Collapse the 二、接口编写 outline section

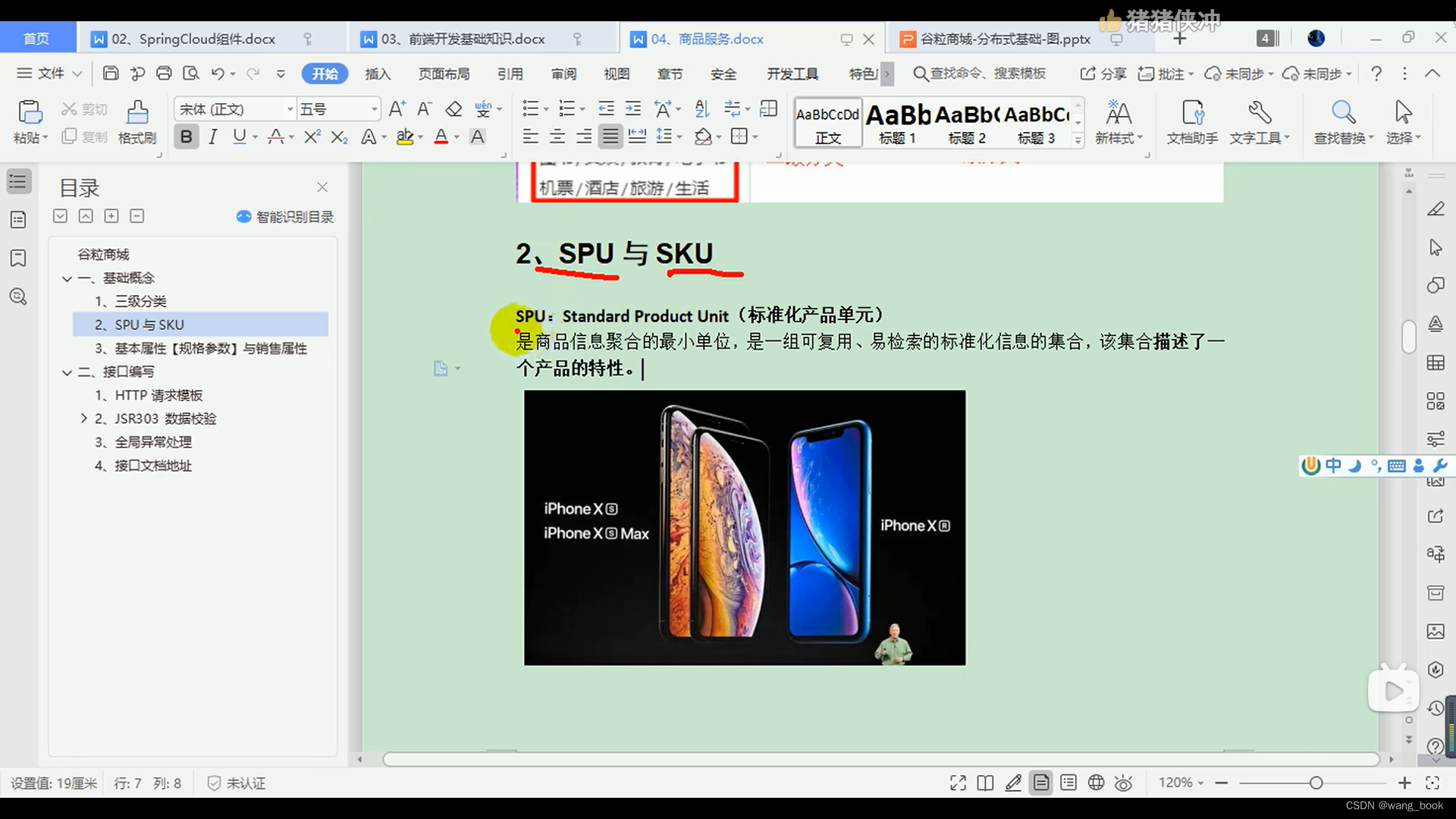click(x=67, y=372)
